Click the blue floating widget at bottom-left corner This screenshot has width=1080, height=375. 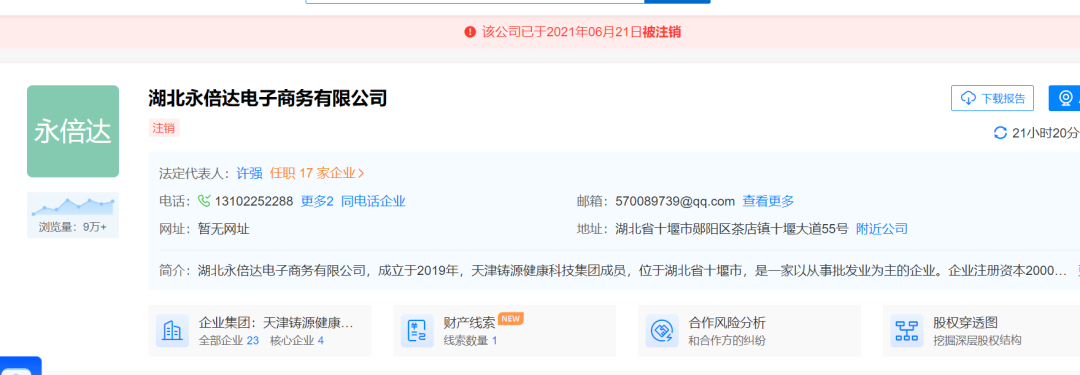21,366
